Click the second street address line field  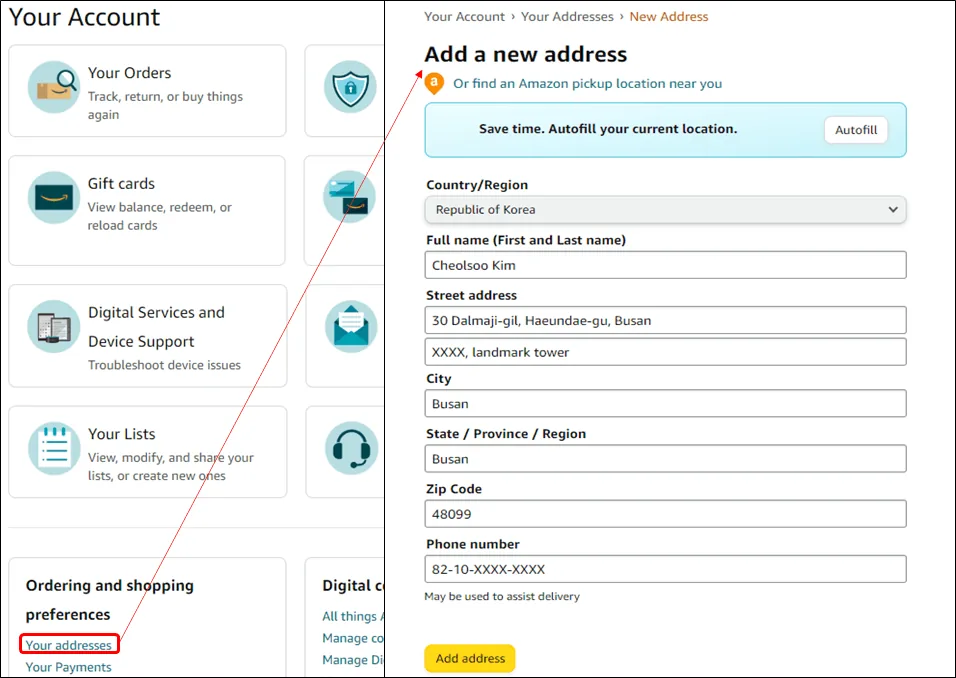pos(665,352)
